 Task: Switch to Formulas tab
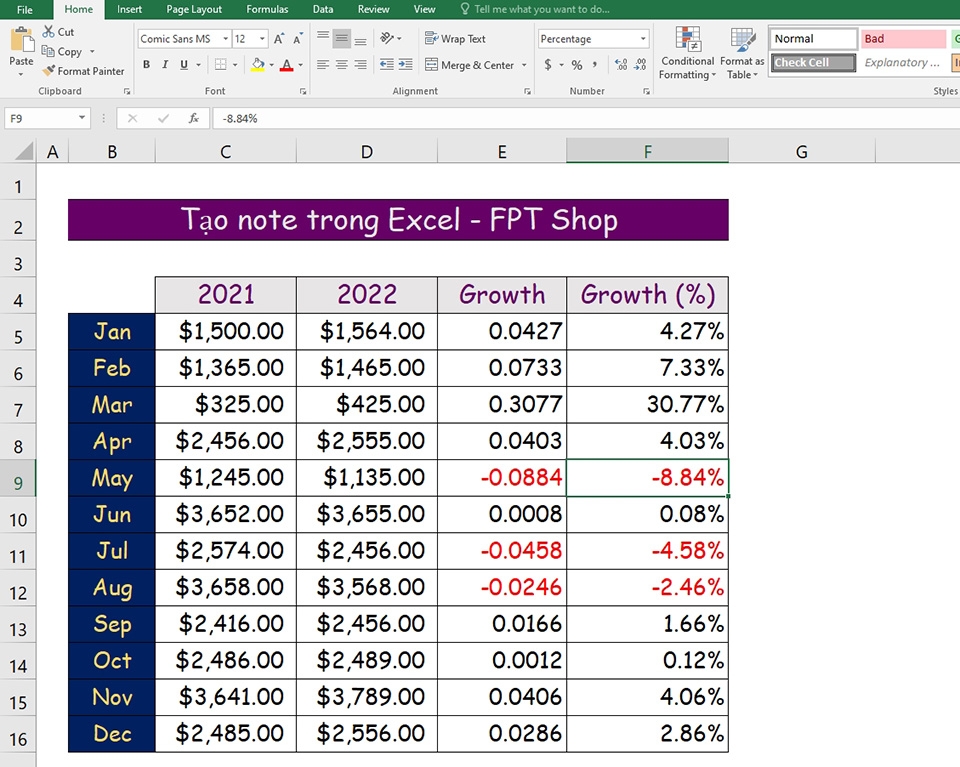tap(267, 9)
